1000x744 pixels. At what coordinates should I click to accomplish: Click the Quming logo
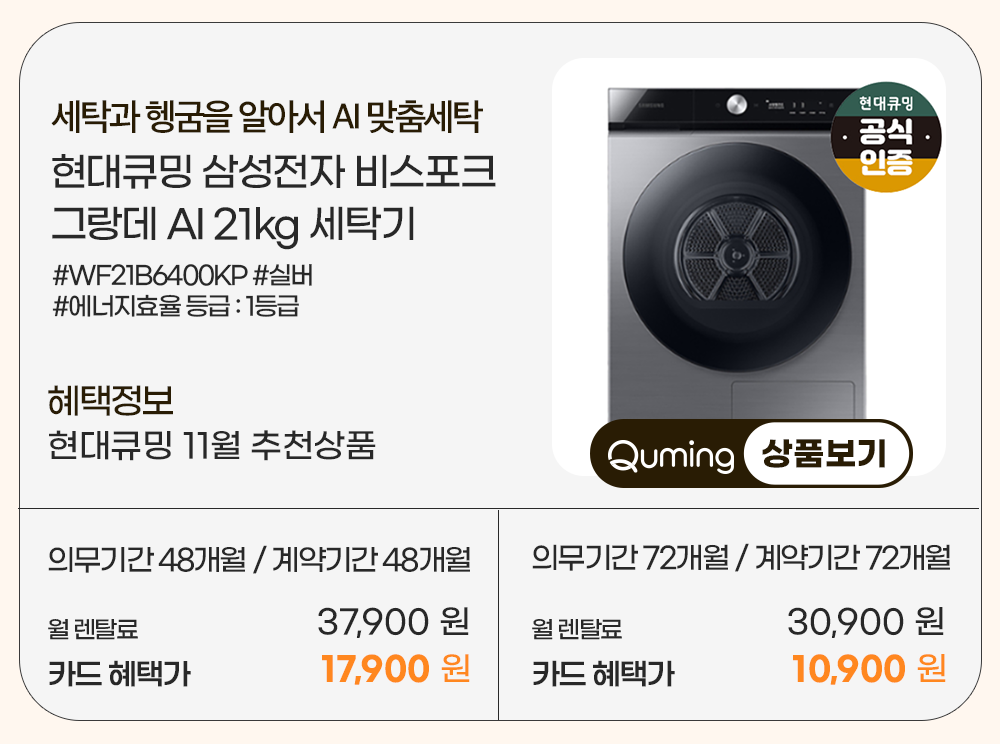pyautogui.click(x=670, y=456)
